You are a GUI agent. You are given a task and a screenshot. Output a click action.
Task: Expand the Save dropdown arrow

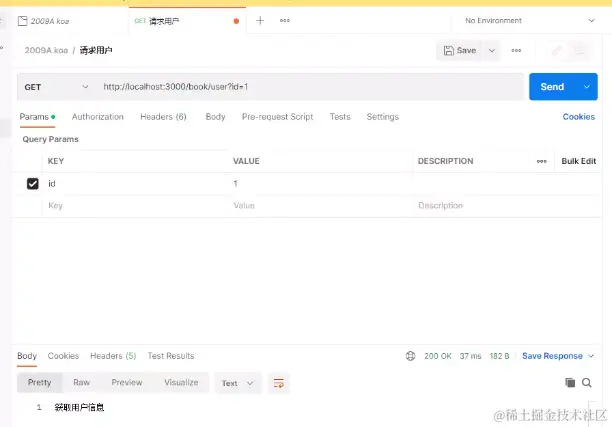coord(491,50)
